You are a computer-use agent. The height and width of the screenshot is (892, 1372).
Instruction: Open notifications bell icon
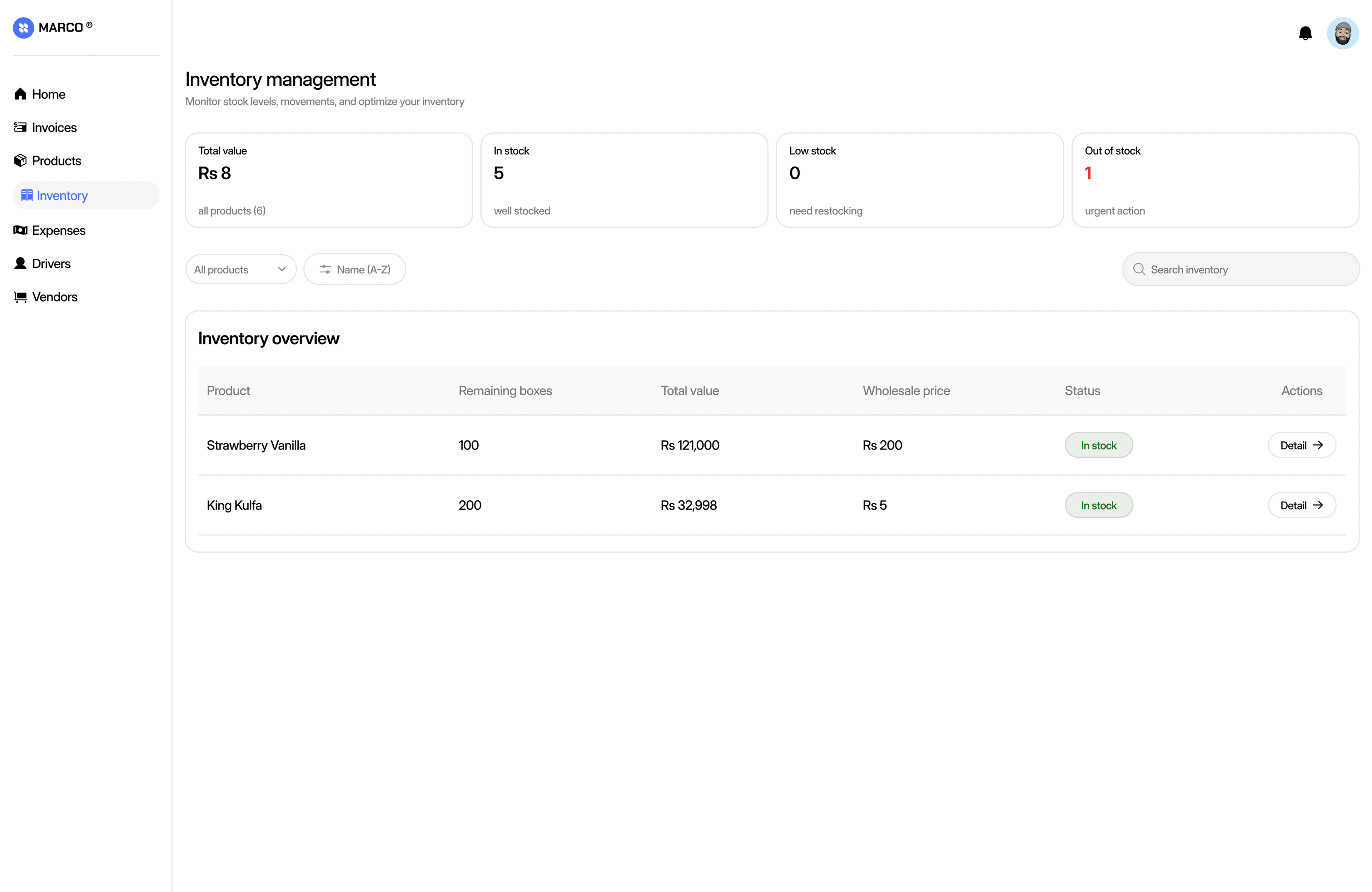coord(1305,34)
